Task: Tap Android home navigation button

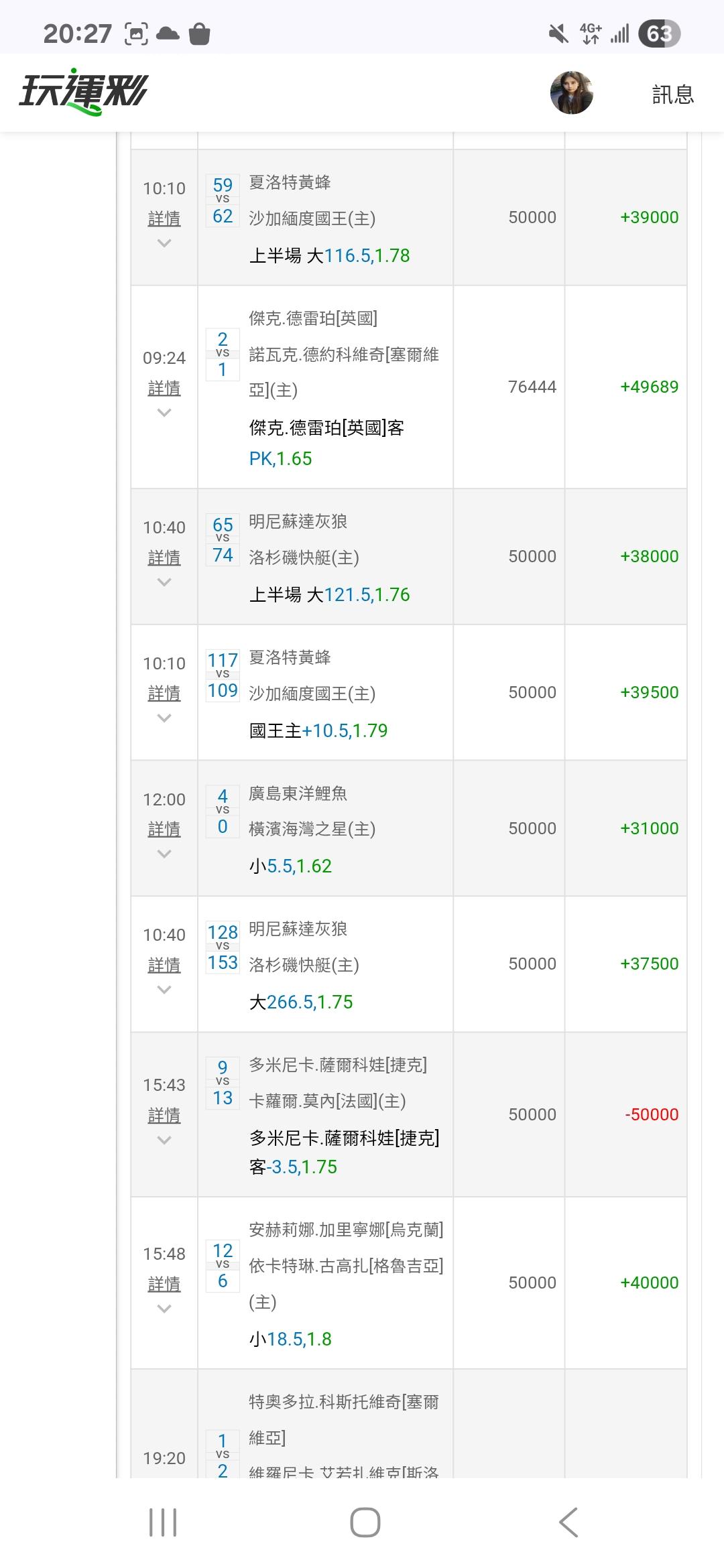Action: point(365,1522)
